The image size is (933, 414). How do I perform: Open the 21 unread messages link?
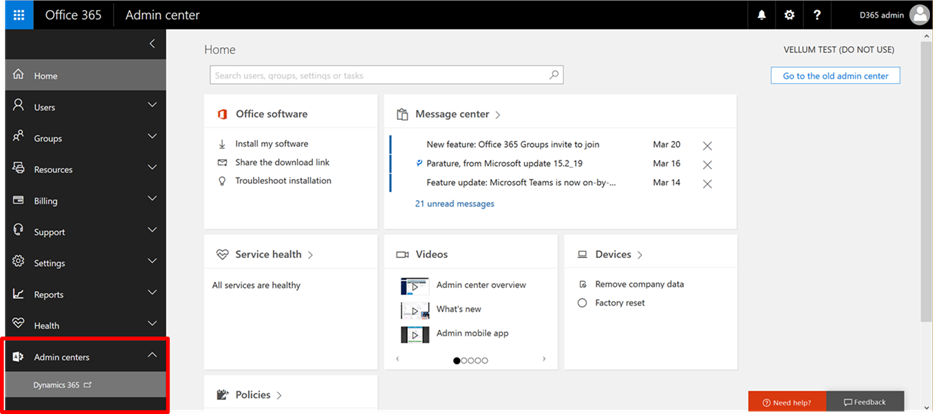click(455, 203)
